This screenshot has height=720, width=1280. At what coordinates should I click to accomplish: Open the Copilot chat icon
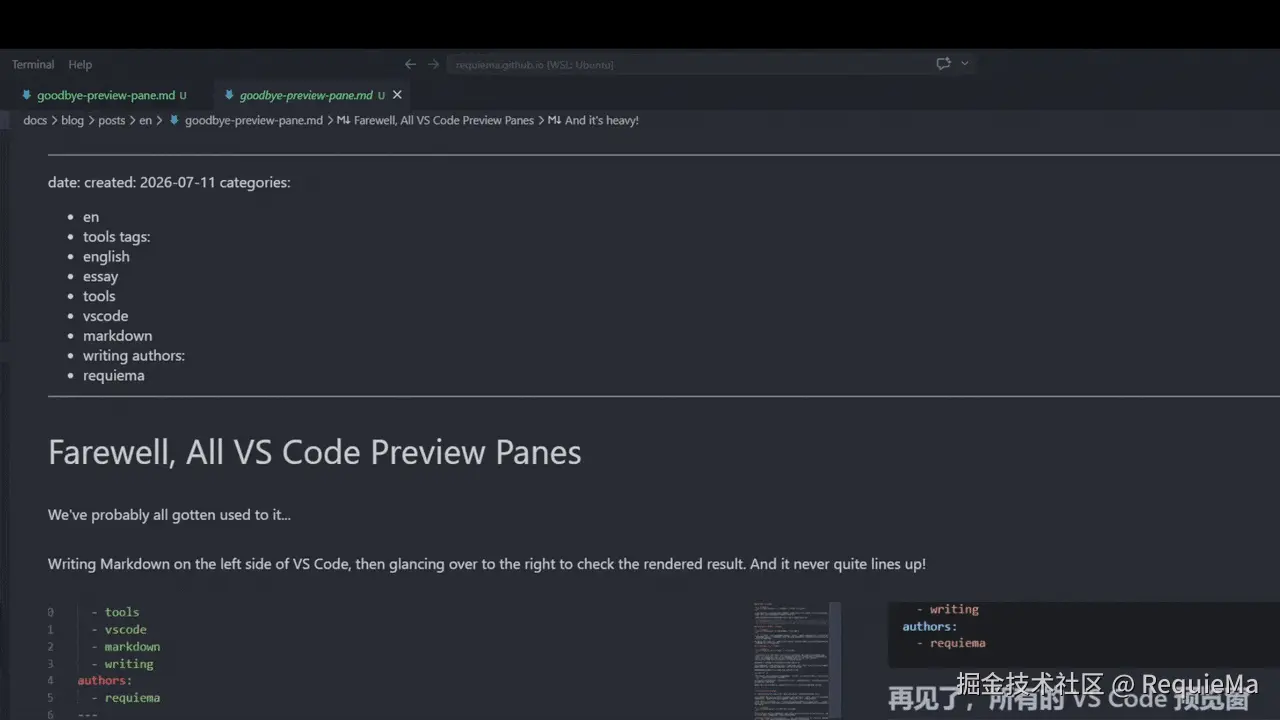pos(943,63)
